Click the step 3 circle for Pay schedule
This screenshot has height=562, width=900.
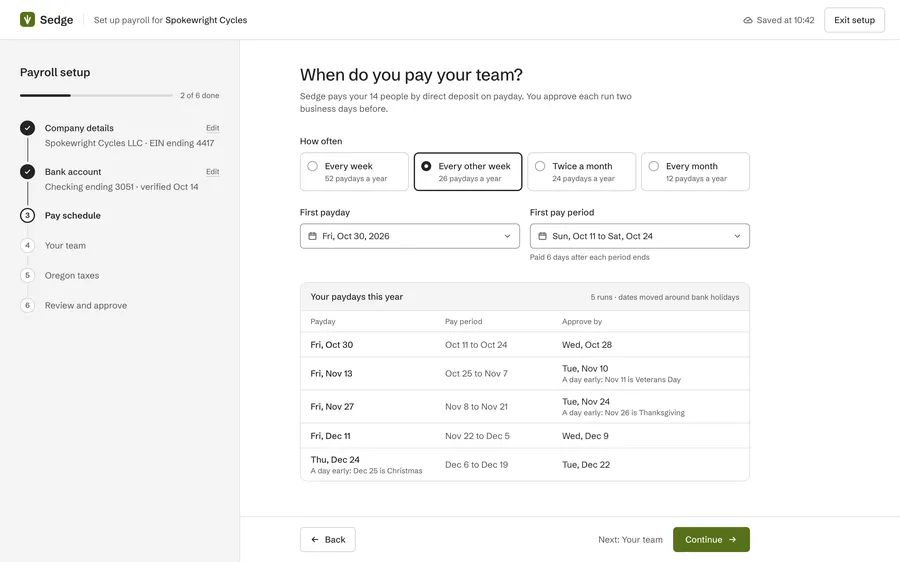coord(27,215)
